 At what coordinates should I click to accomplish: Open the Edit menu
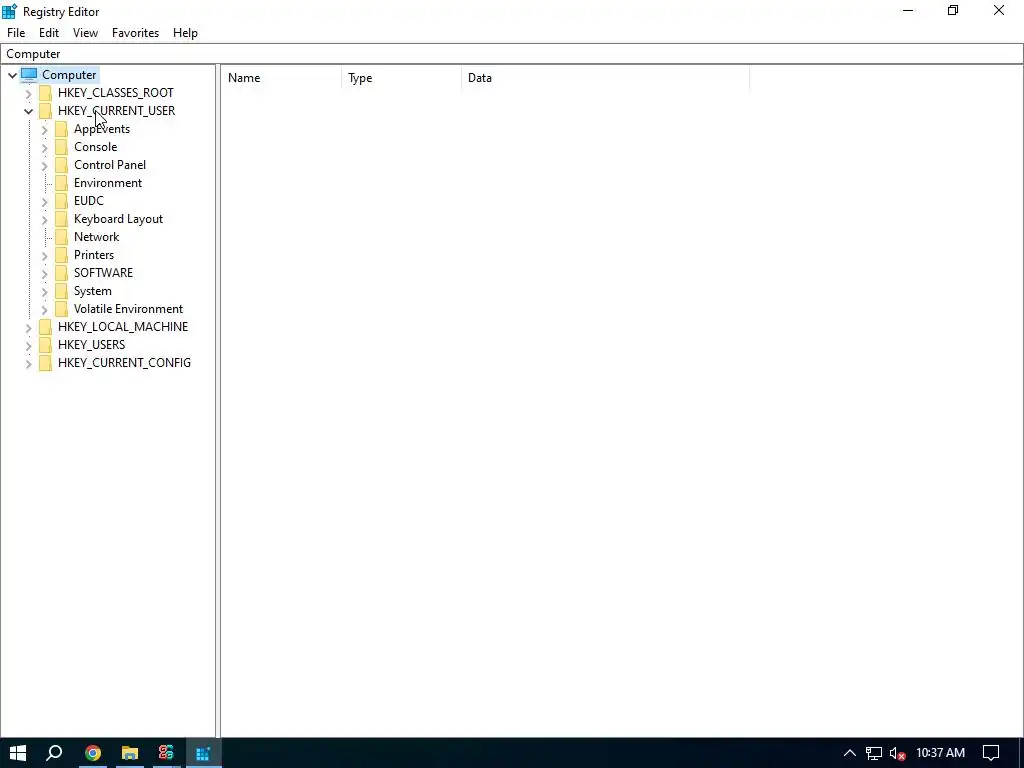coord(49,33)
